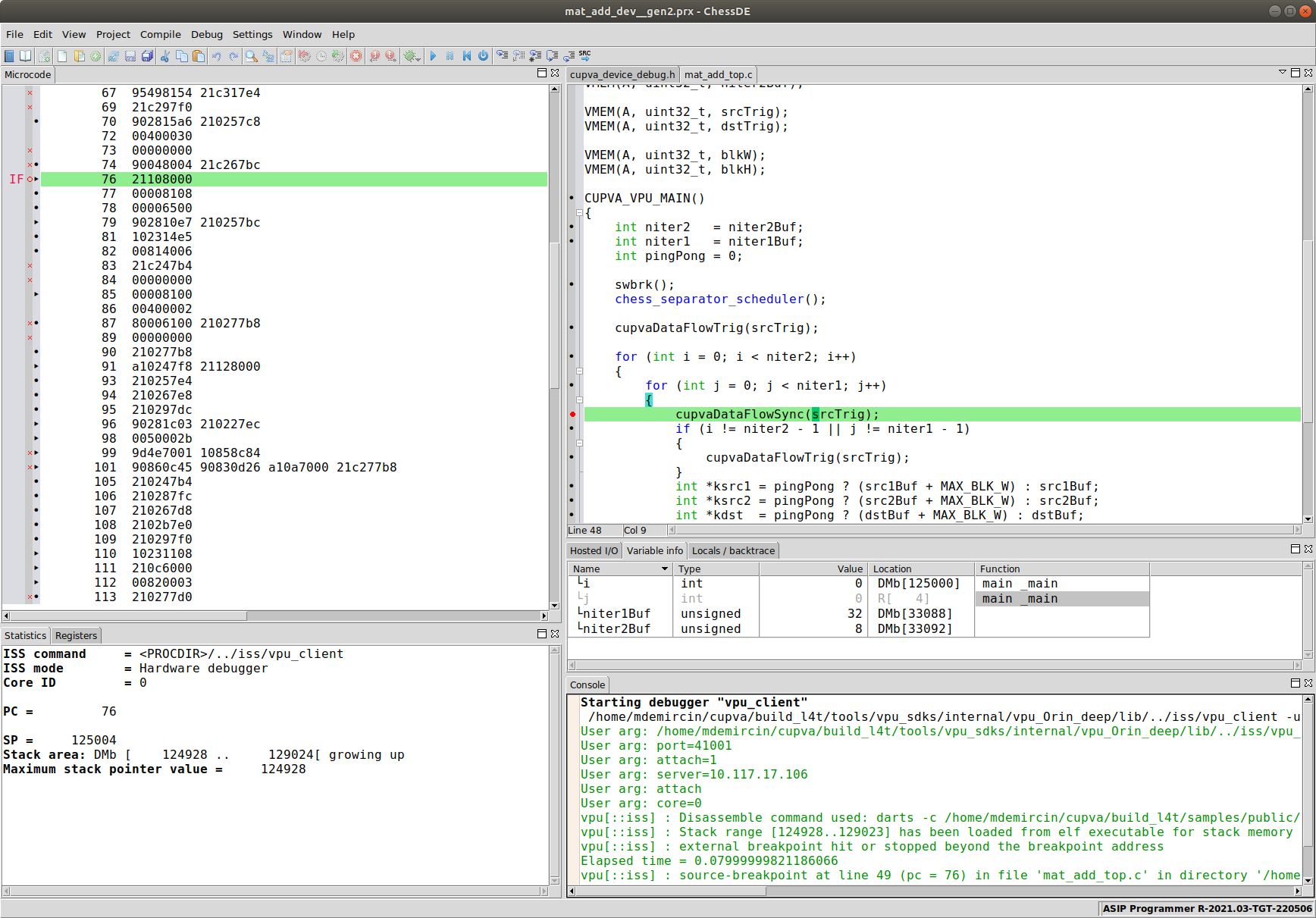Click the blue power button icon
Viewport: 1316px width, 918px height.
[x=483, y=56]
